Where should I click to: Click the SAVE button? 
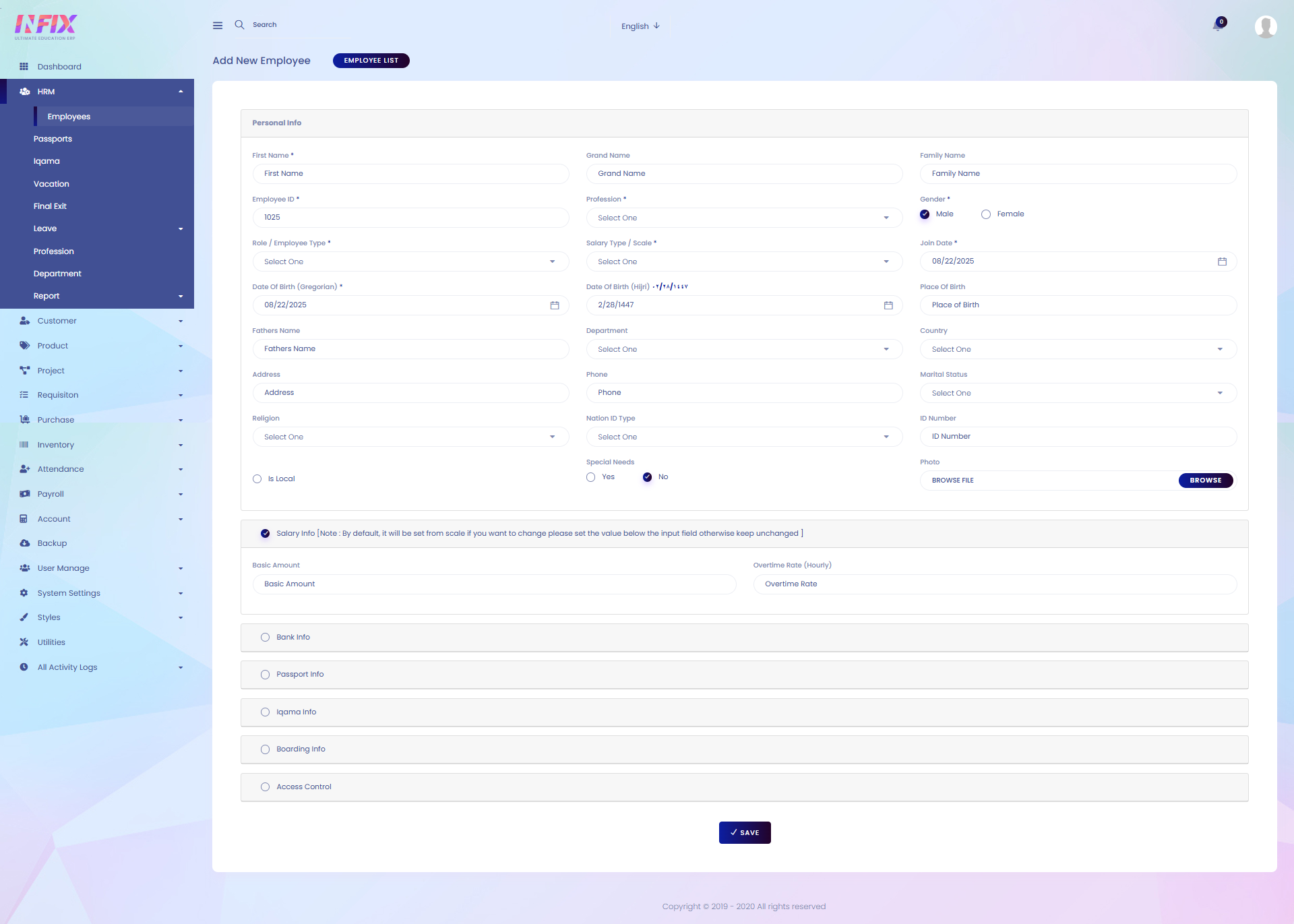pyautogui.click(x=745, y=833)
